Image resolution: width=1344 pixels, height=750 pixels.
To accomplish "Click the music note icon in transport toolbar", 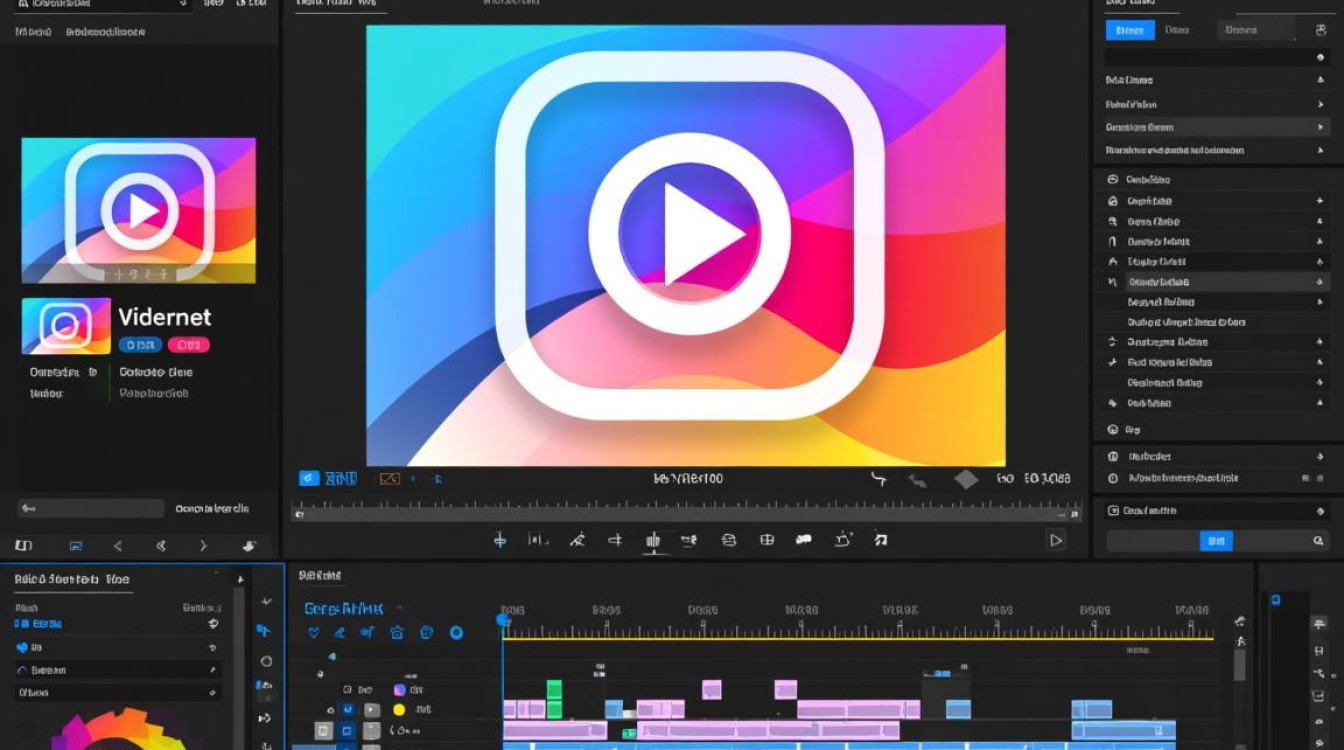I will point(880,540).
